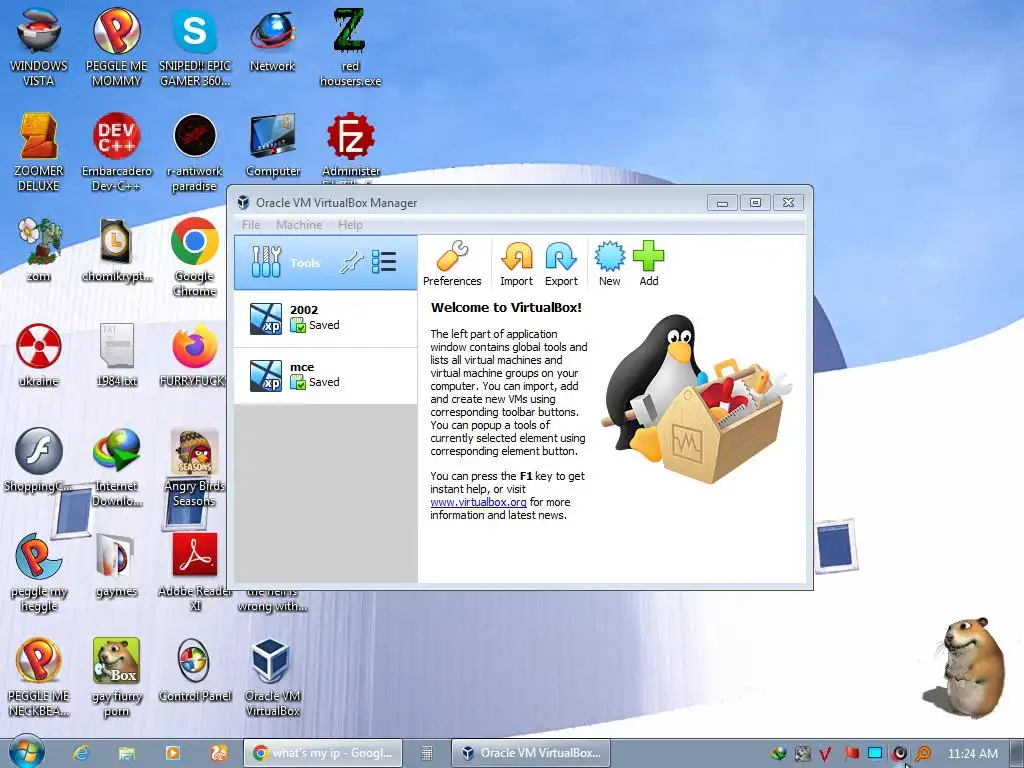Click the Oracle VM VirtualBox taskbar button
The width and height of the screenshot is (1024, 768).
coord(530,753)
